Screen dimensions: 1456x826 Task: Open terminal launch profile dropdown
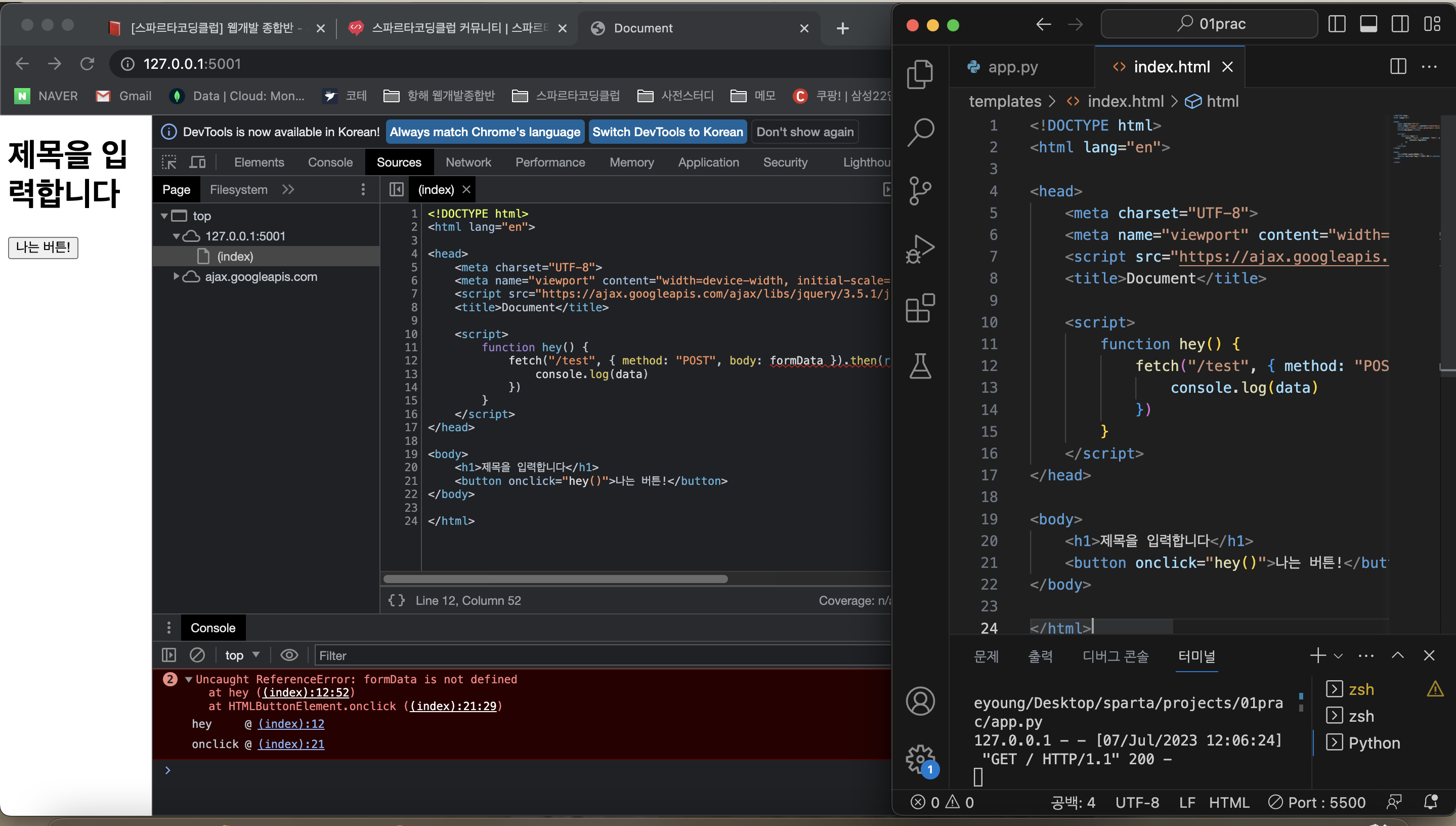click(1338, 656)
